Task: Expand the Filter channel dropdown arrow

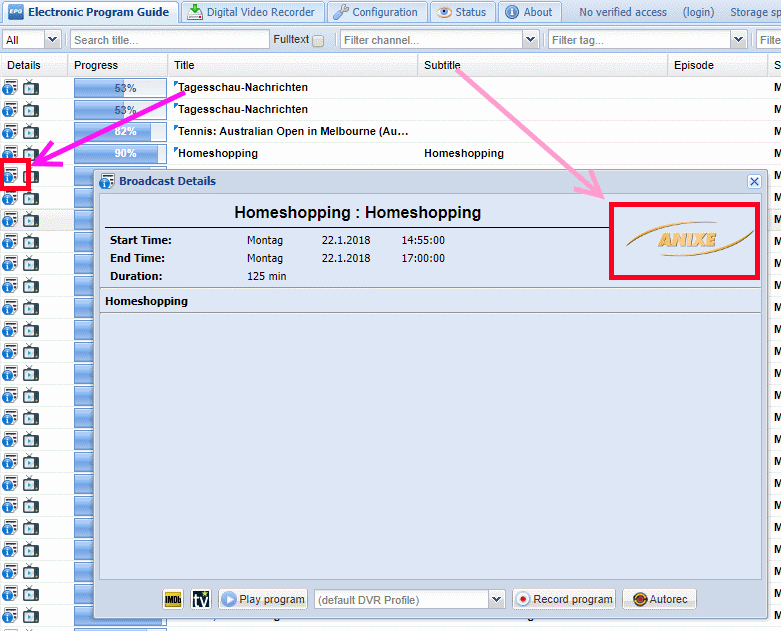Action: 530,39
